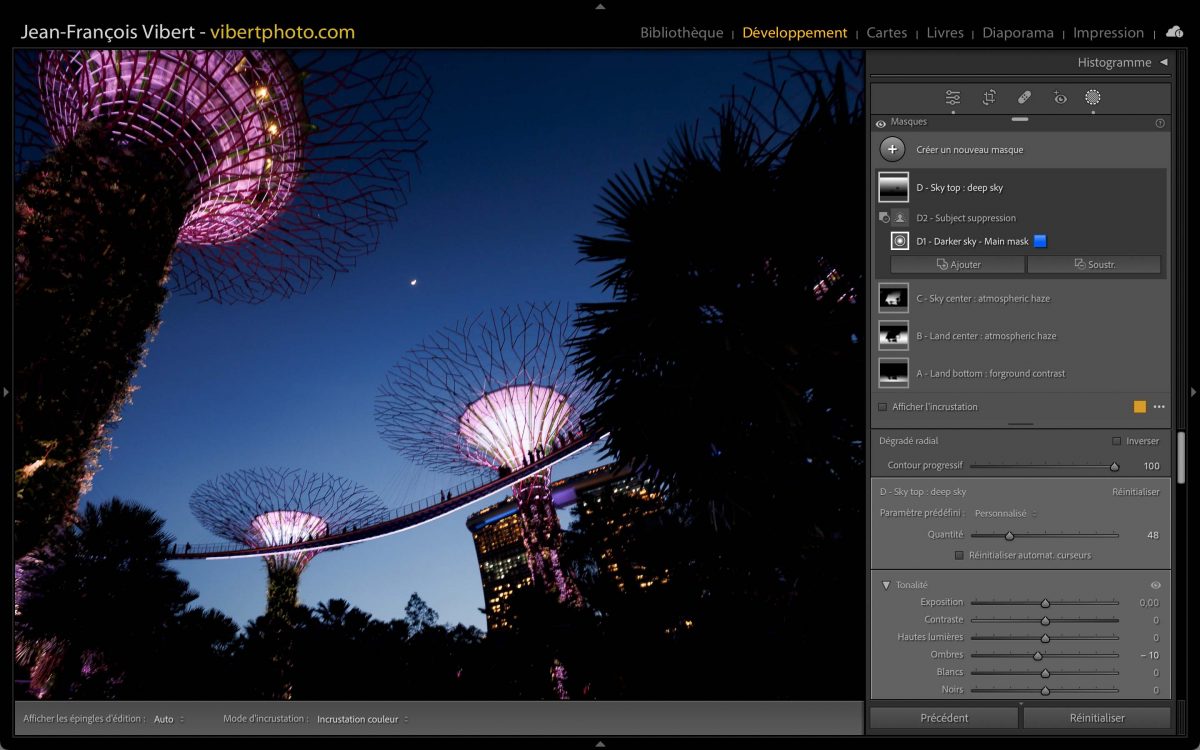Image resolution: width=1200 pixels, height=750 pixels.
Task: Collapse the Tonalité section
Action: click(x=886, y=585)
